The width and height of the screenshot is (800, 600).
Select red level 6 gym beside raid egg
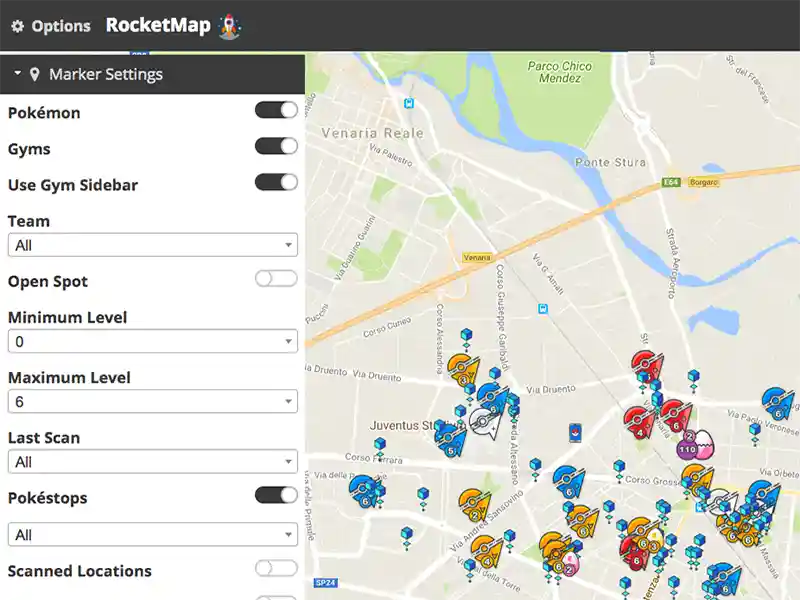tap(675, 415)
